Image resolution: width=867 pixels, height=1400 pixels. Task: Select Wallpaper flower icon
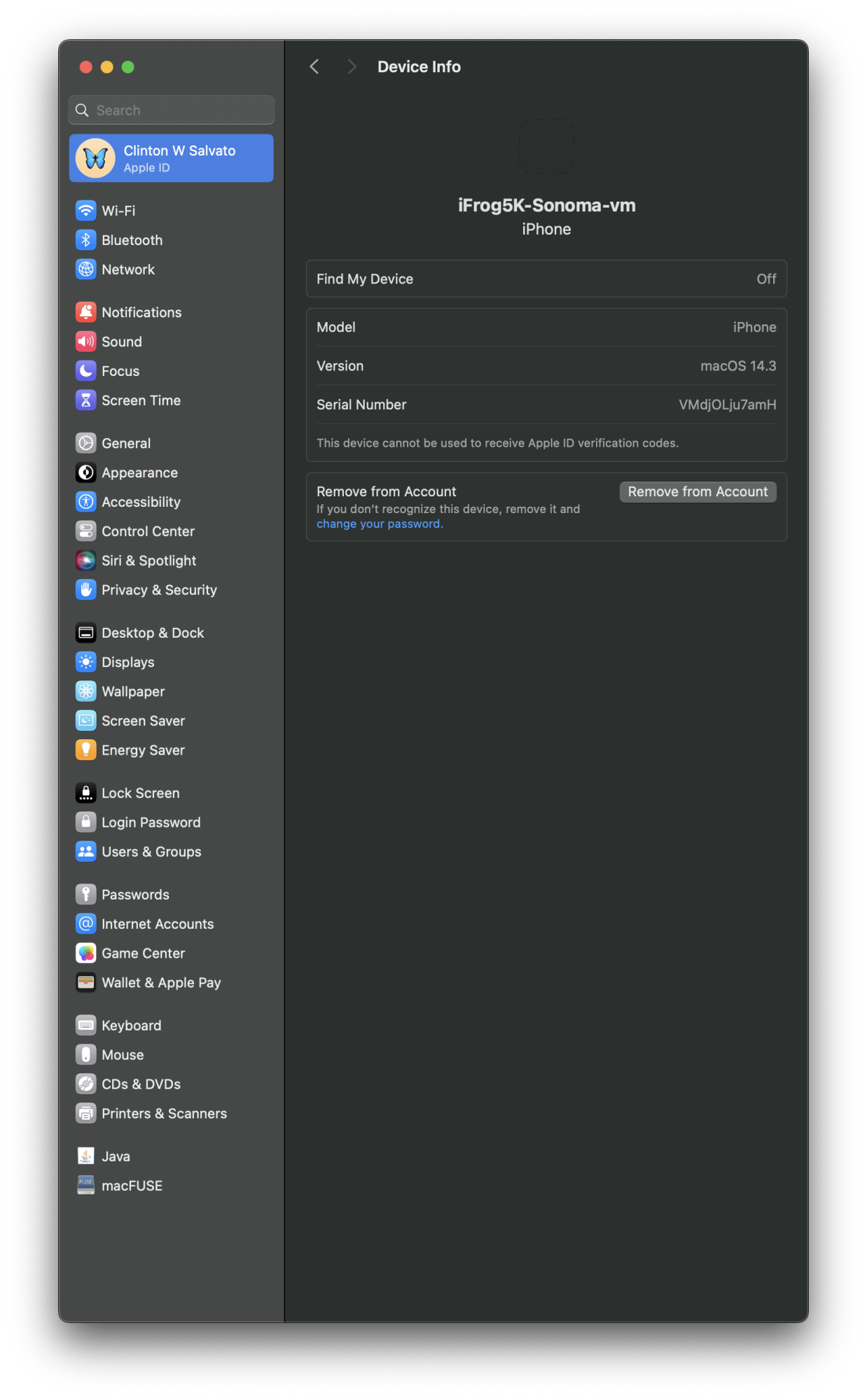(85, 692)
